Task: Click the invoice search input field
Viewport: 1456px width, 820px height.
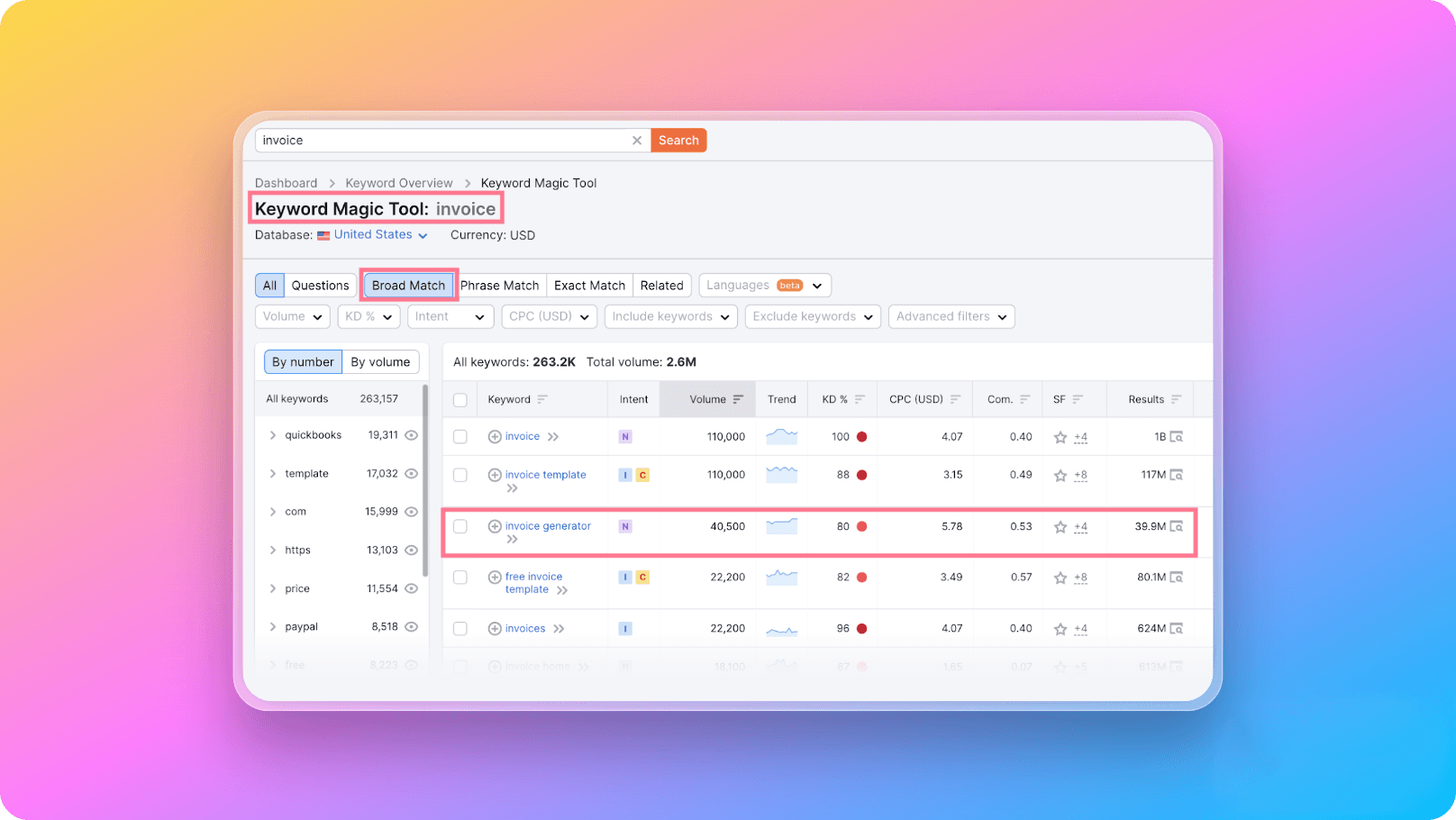Action: [x=441, y=141]
